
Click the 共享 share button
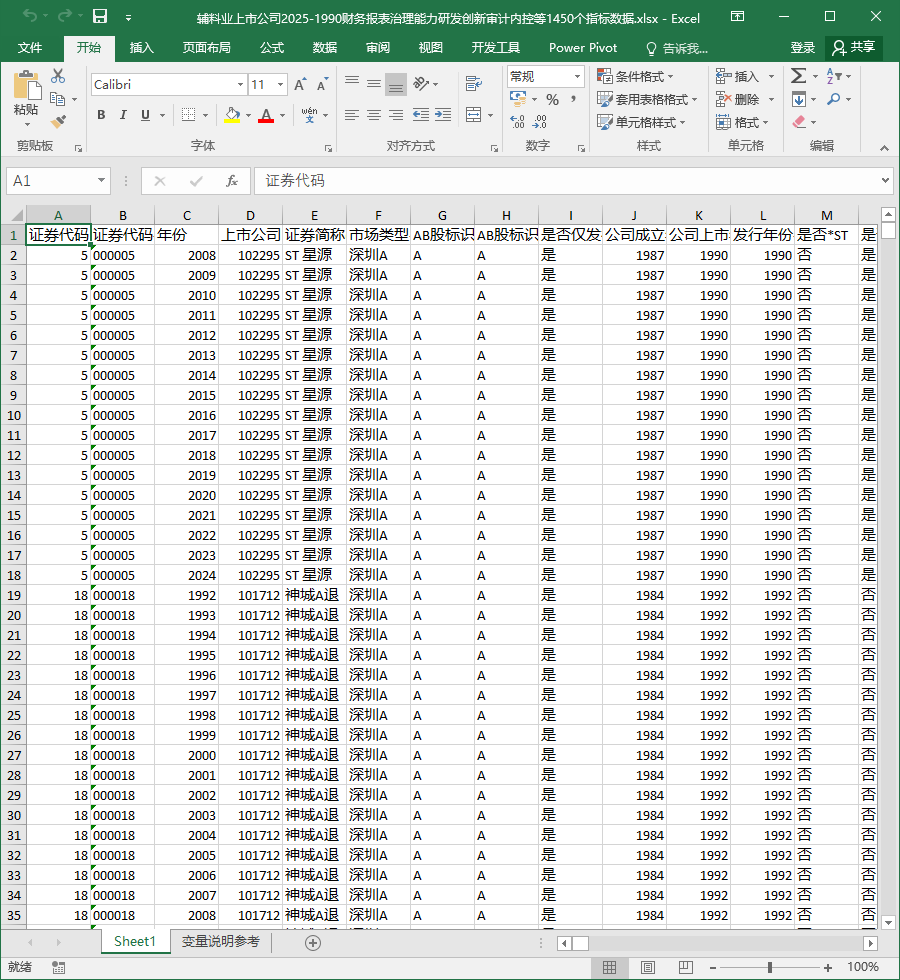[x=854, y=48]
